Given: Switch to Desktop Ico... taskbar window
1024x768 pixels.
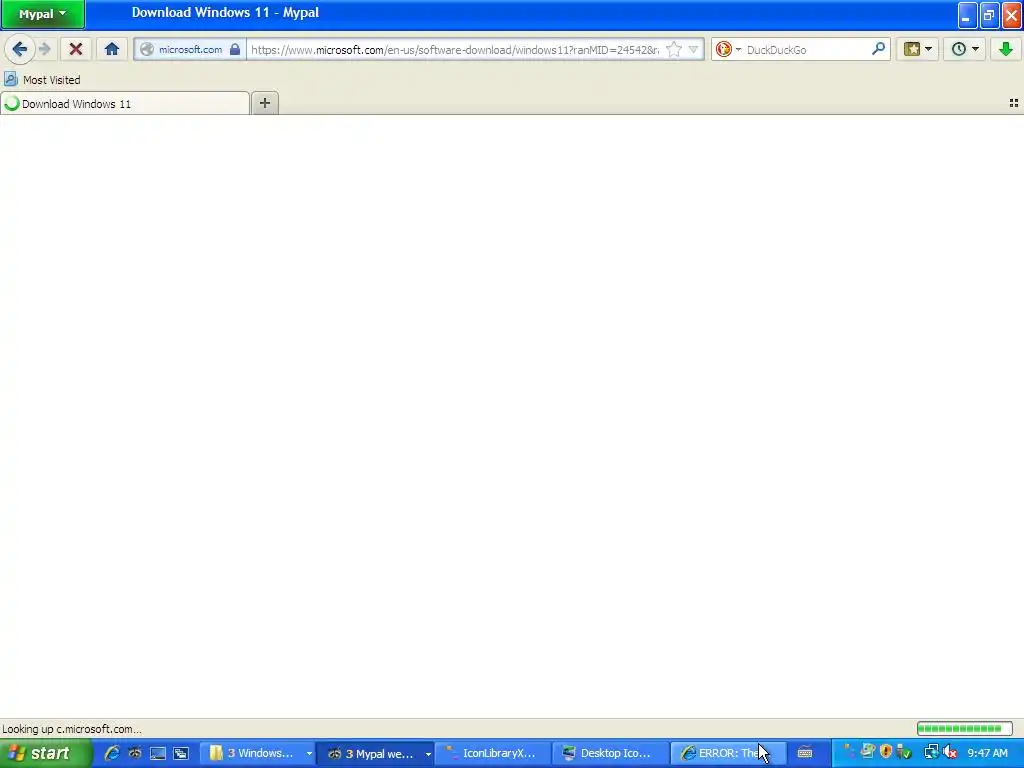Looking at the screenshot, I should (x=610, y=754).
